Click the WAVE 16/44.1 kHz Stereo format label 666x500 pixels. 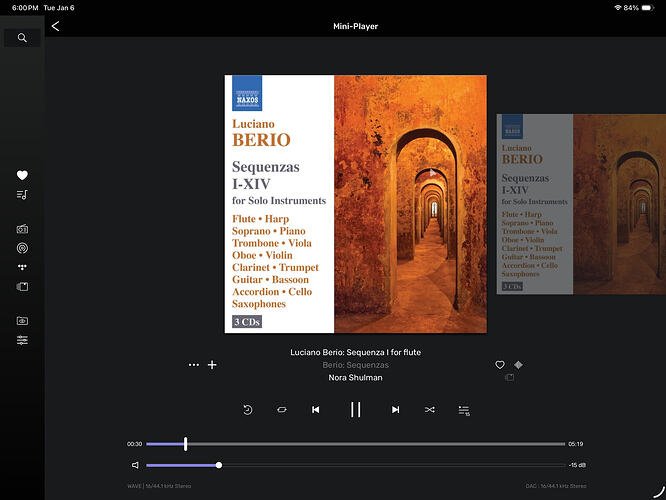159,486
